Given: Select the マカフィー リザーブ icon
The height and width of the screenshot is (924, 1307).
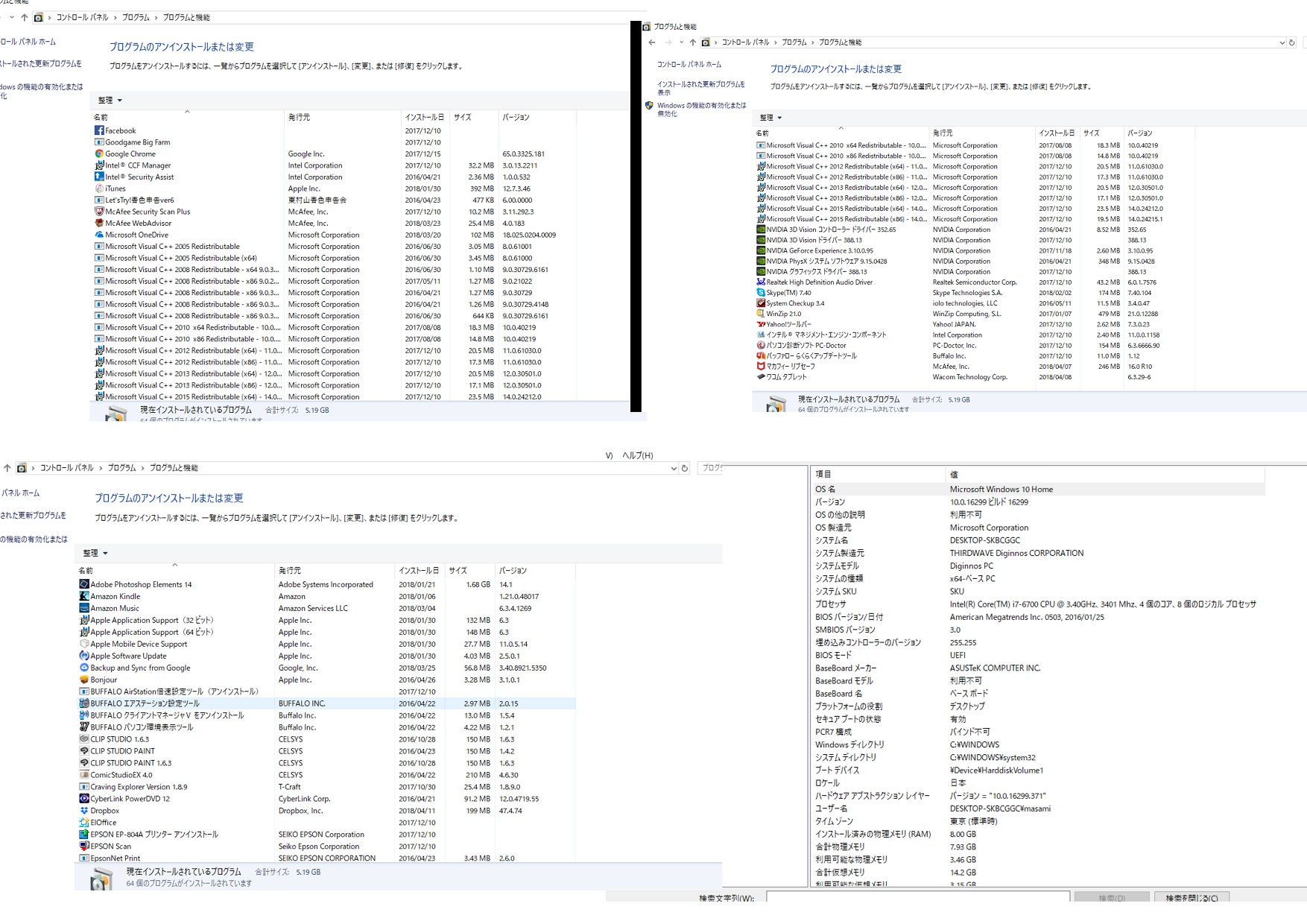Looking at the screenshot, I should [761, 367].
